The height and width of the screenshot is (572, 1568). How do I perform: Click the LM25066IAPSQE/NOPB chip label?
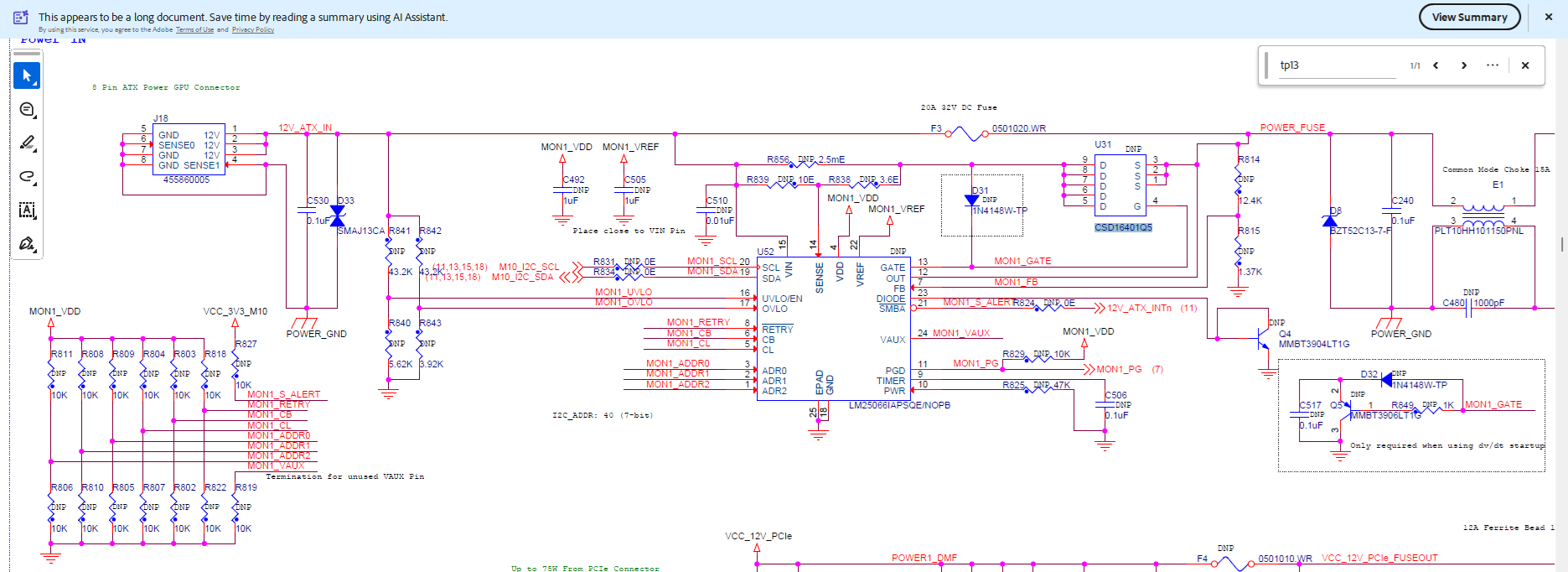(899, 405)
